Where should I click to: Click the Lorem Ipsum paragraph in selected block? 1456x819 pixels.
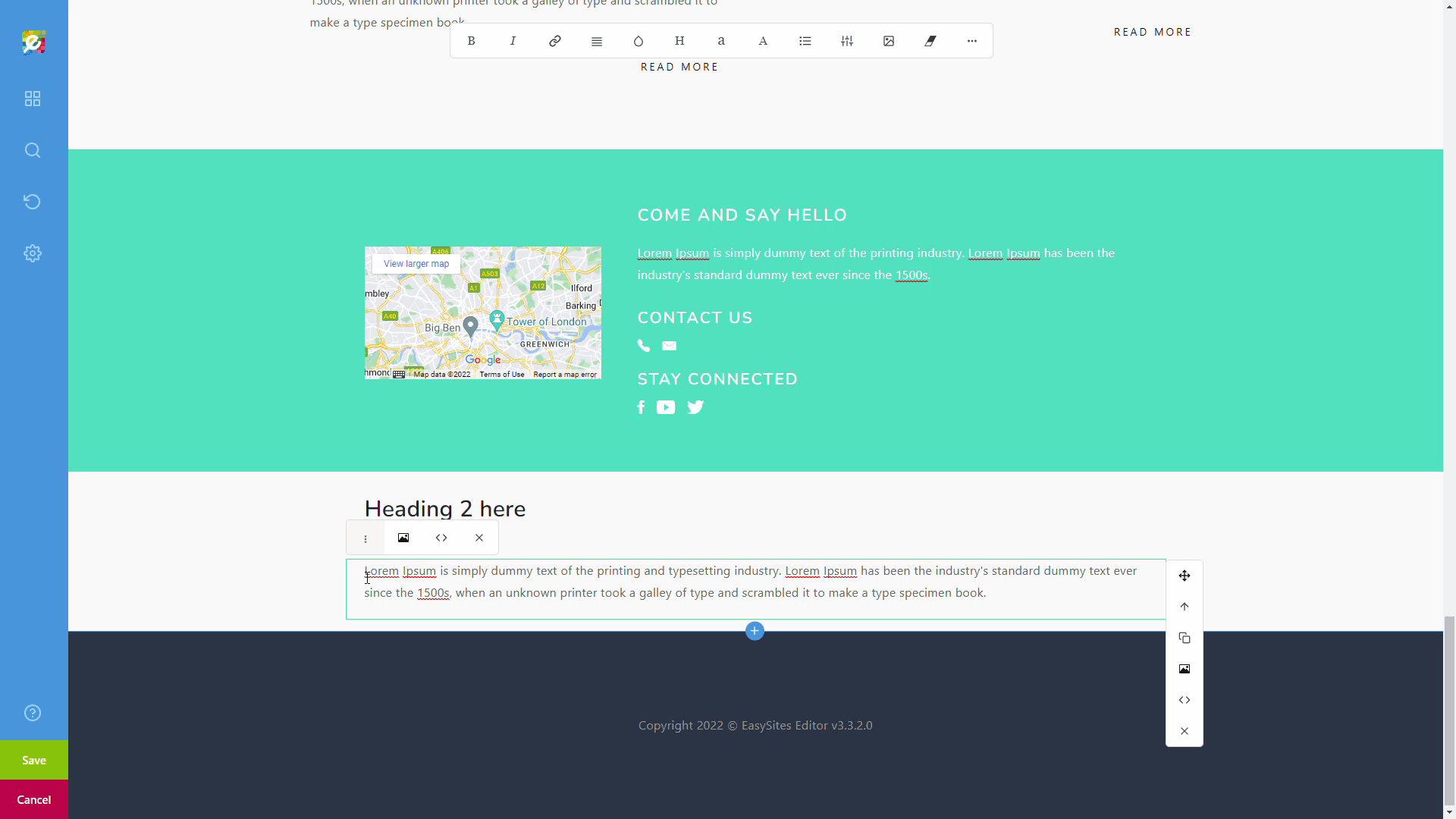(751, 582)
